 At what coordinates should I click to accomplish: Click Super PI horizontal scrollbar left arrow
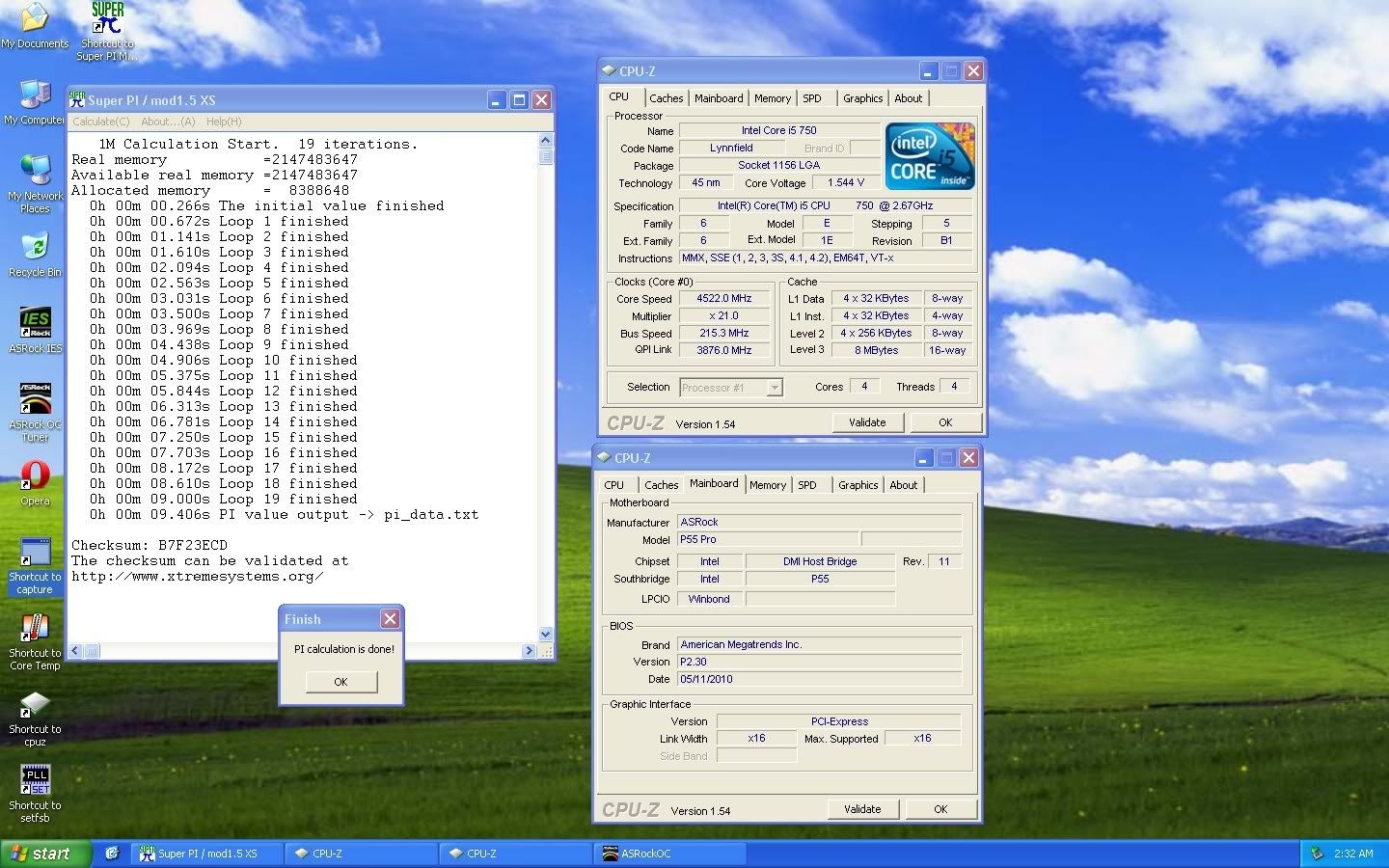[76, 651]
